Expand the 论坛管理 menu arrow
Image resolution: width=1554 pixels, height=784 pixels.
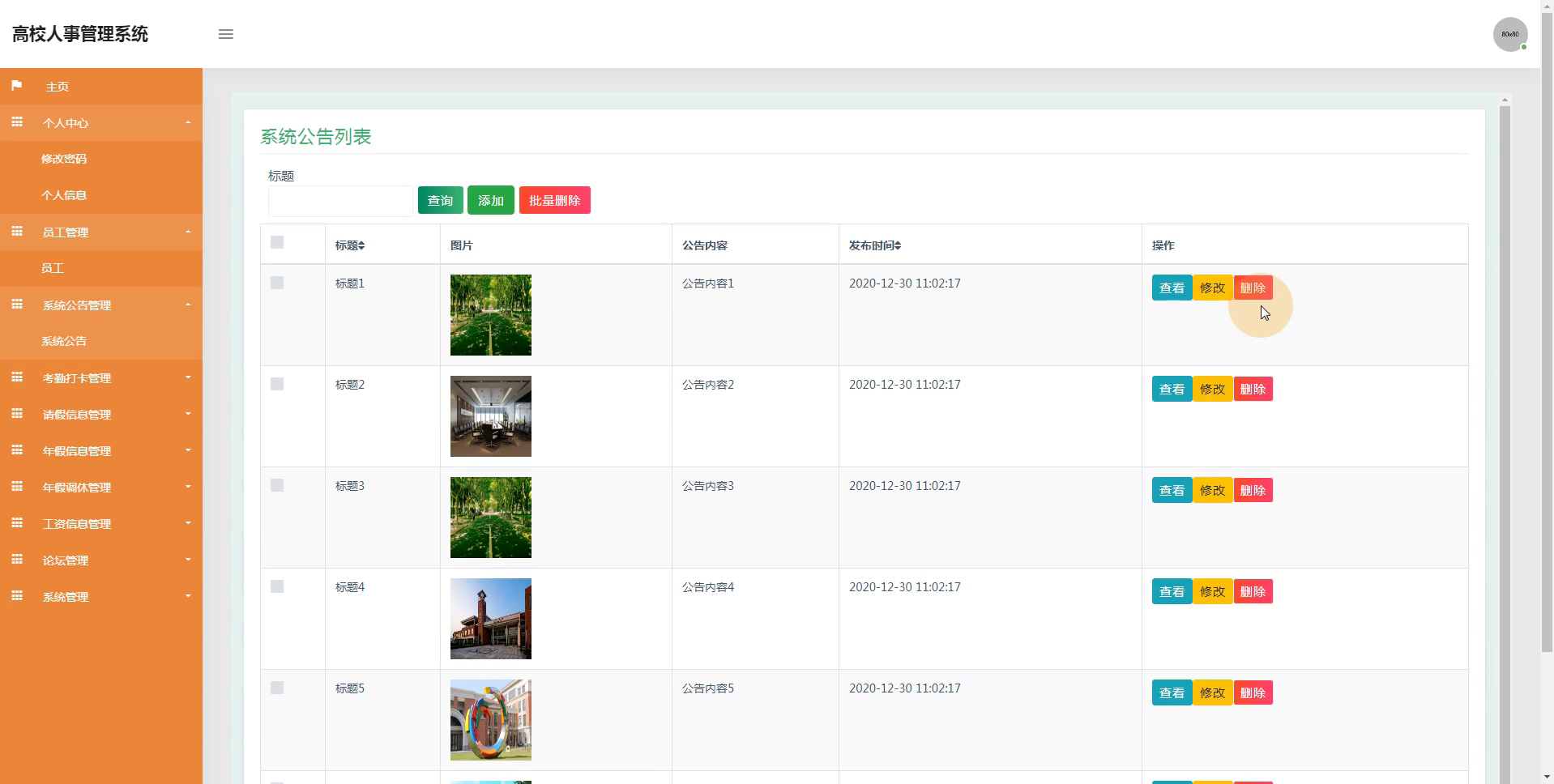click(x=188, y=560)
